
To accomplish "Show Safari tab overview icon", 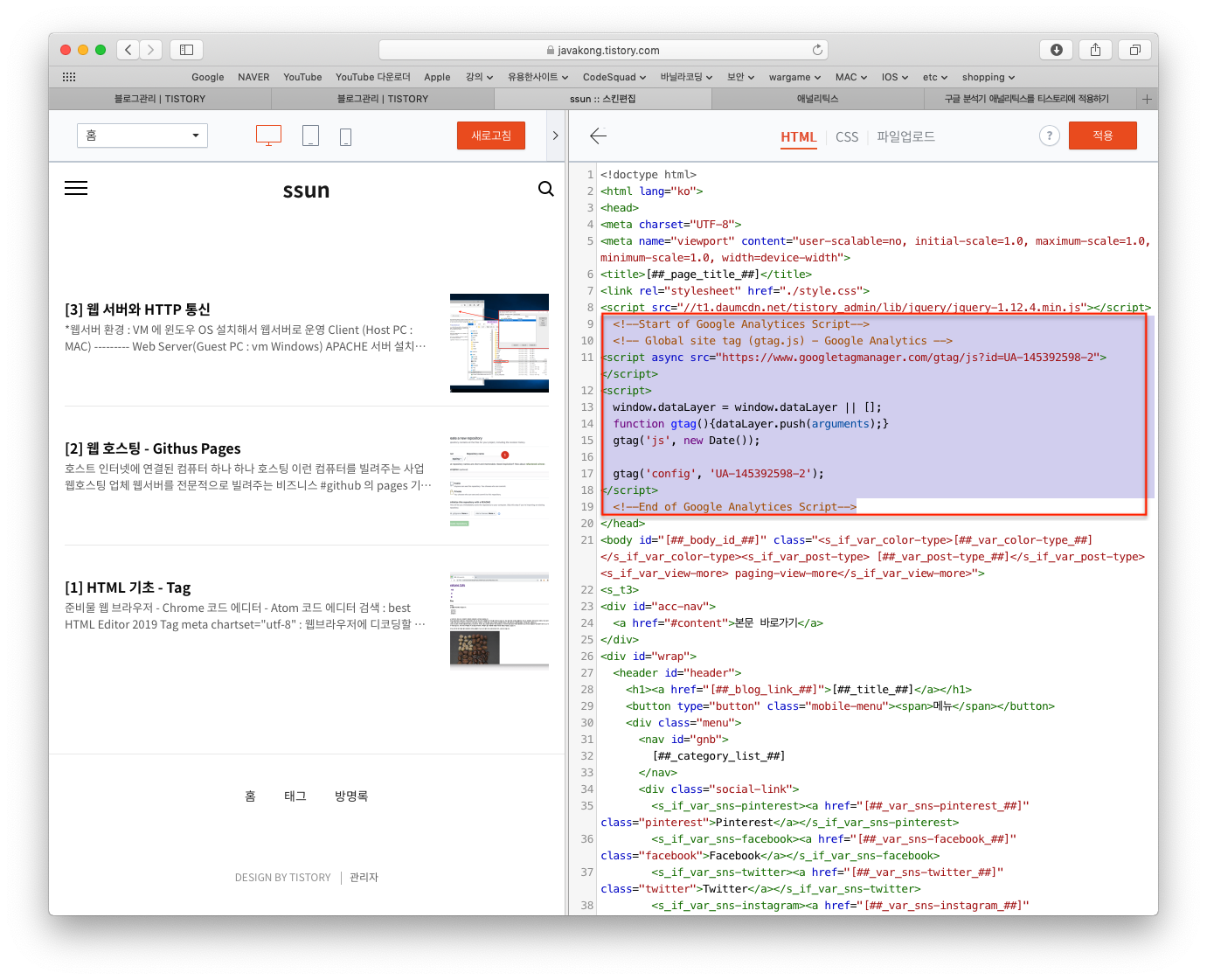I will [x=1134, y=50].
